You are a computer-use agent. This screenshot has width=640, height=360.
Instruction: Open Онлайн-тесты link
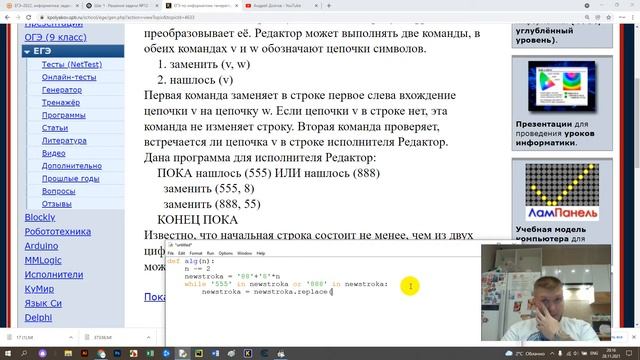[x=69, y=77]
